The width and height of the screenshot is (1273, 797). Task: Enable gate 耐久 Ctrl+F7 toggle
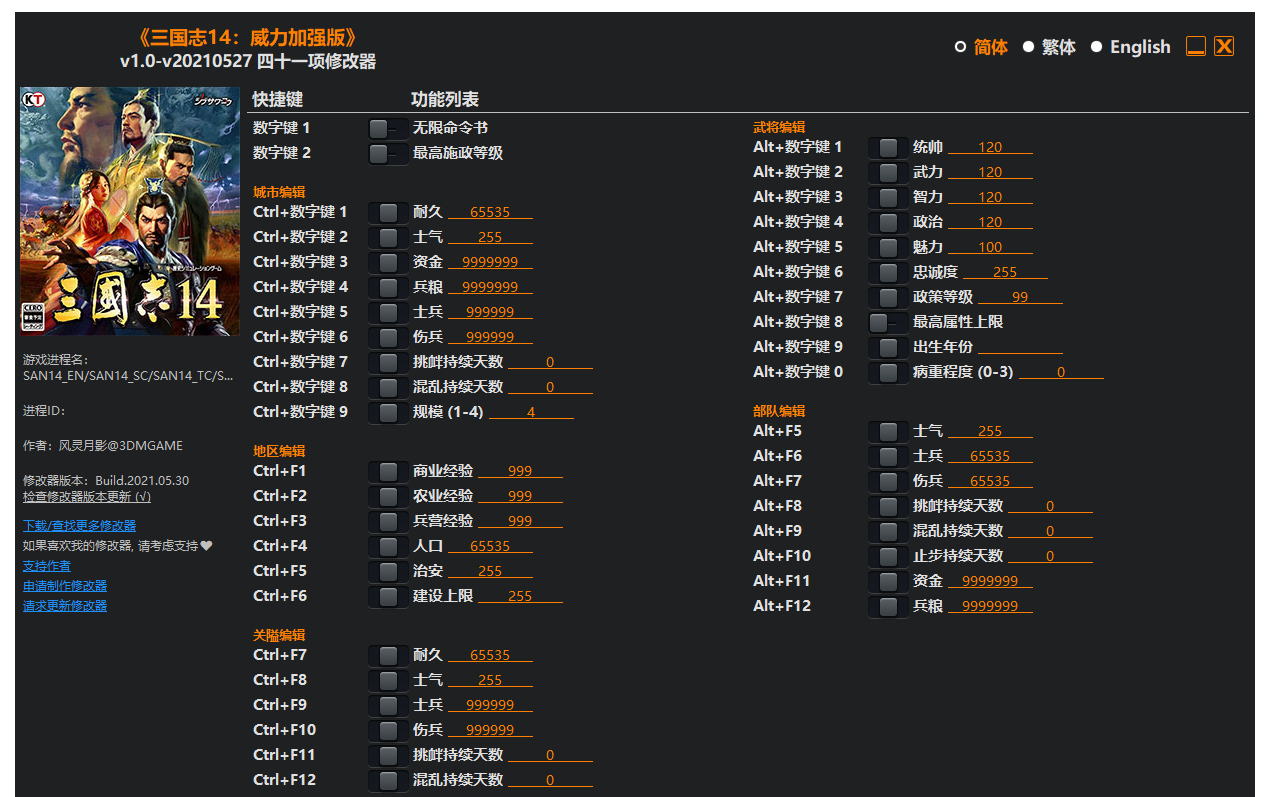tap(388, 655)
